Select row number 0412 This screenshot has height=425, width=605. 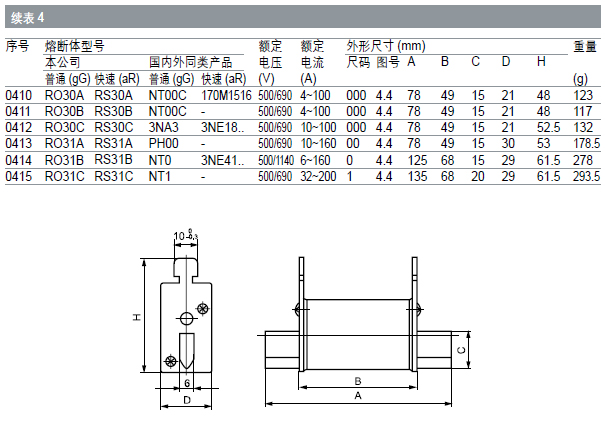[18, 127]
